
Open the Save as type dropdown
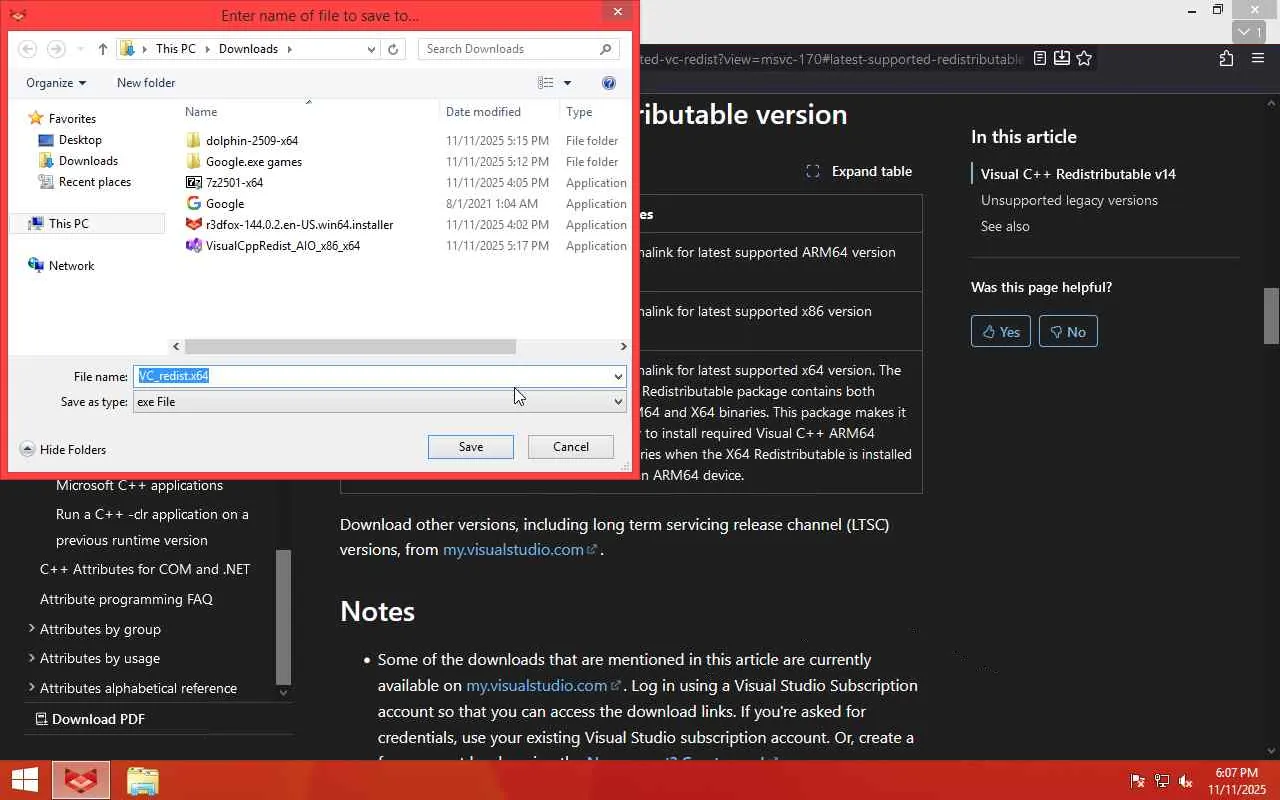click(618, 402)
